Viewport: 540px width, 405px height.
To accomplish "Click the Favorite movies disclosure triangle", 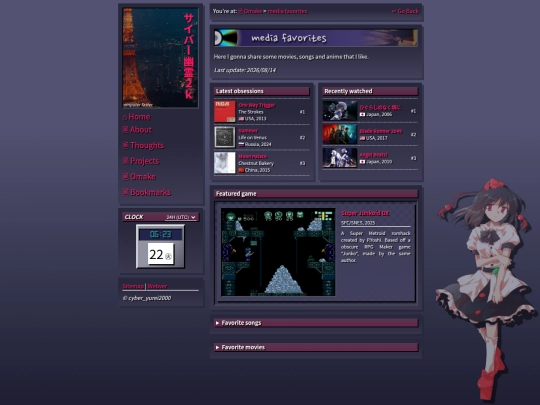I will point(217,347).
